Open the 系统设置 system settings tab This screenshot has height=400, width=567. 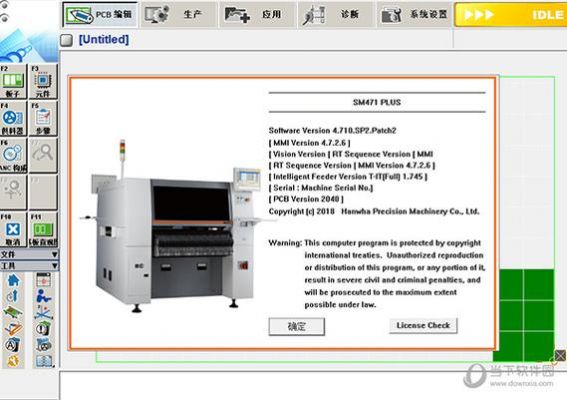point(414,14)
